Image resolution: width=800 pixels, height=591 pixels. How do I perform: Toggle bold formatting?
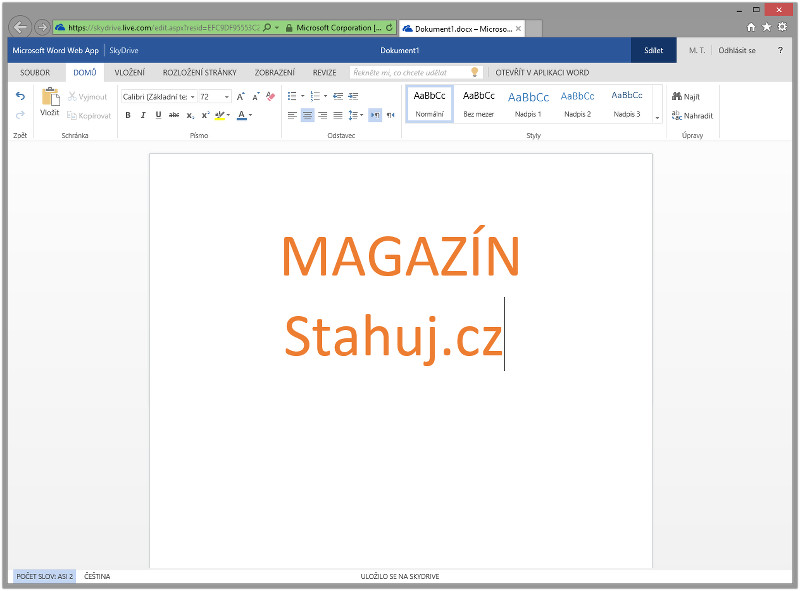128,115
